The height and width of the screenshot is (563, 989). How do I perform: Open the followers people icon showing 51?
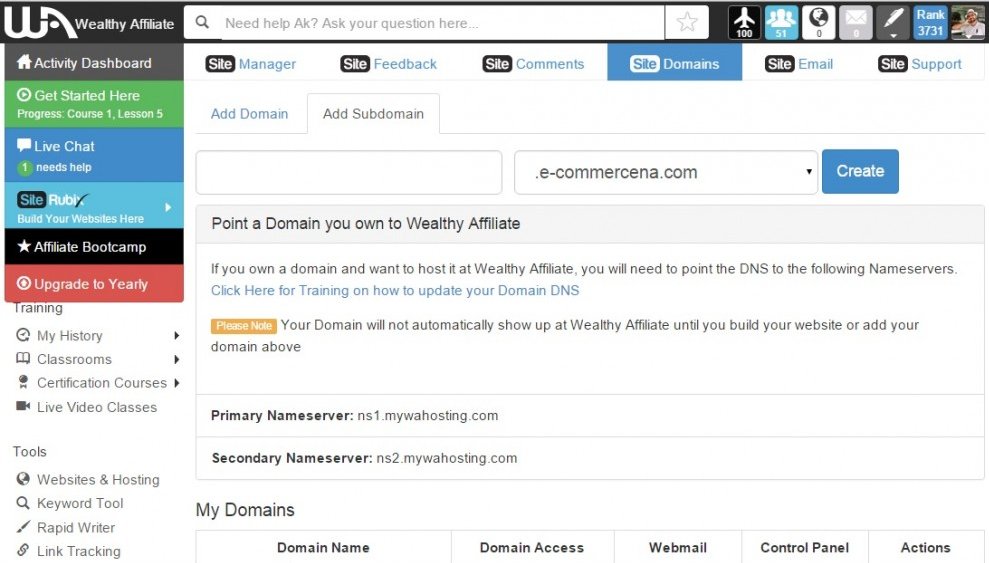781,23
